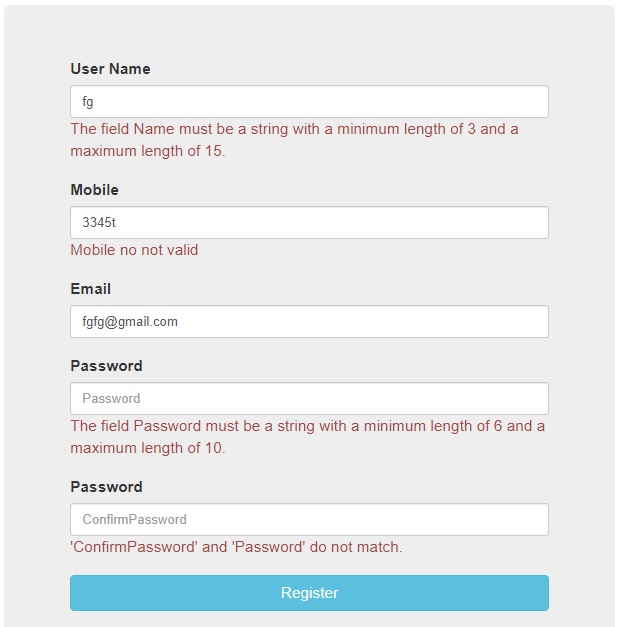Image resolution: width=619 pixels, height=627 pixels.
Task: Click the 'Mobile no not valid' error
Action: pos(135,250)
